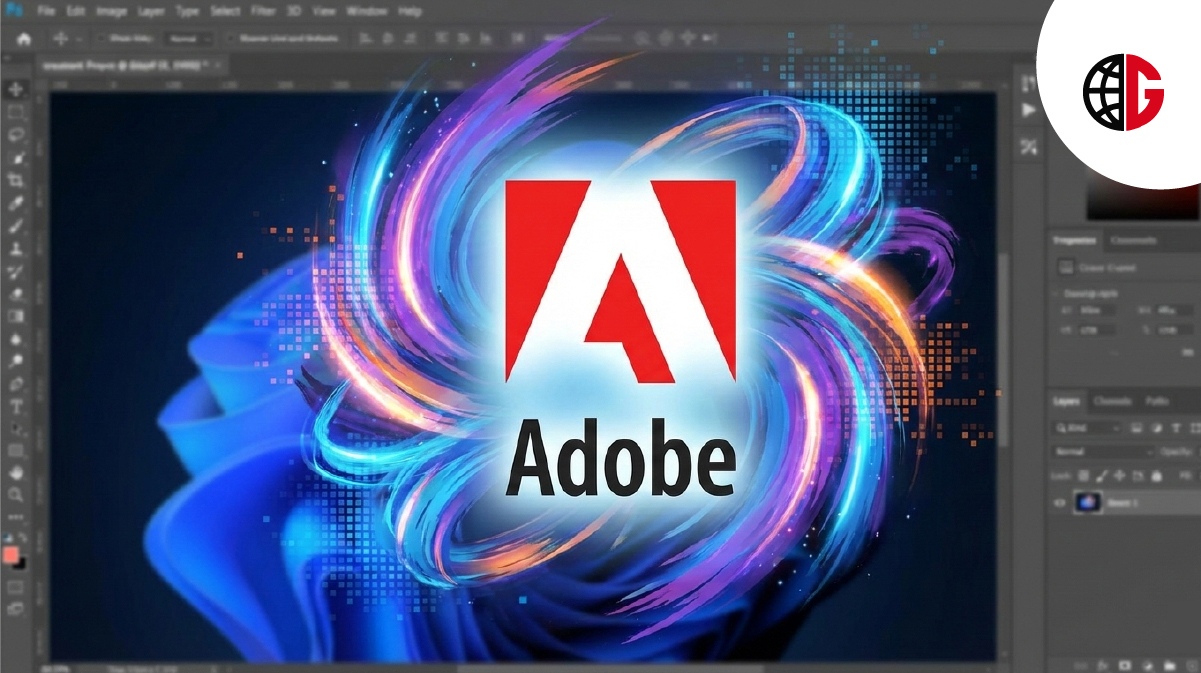Select the Horizontal Type tool
This screenshot has height=673, width=1201.
point(16,407)
